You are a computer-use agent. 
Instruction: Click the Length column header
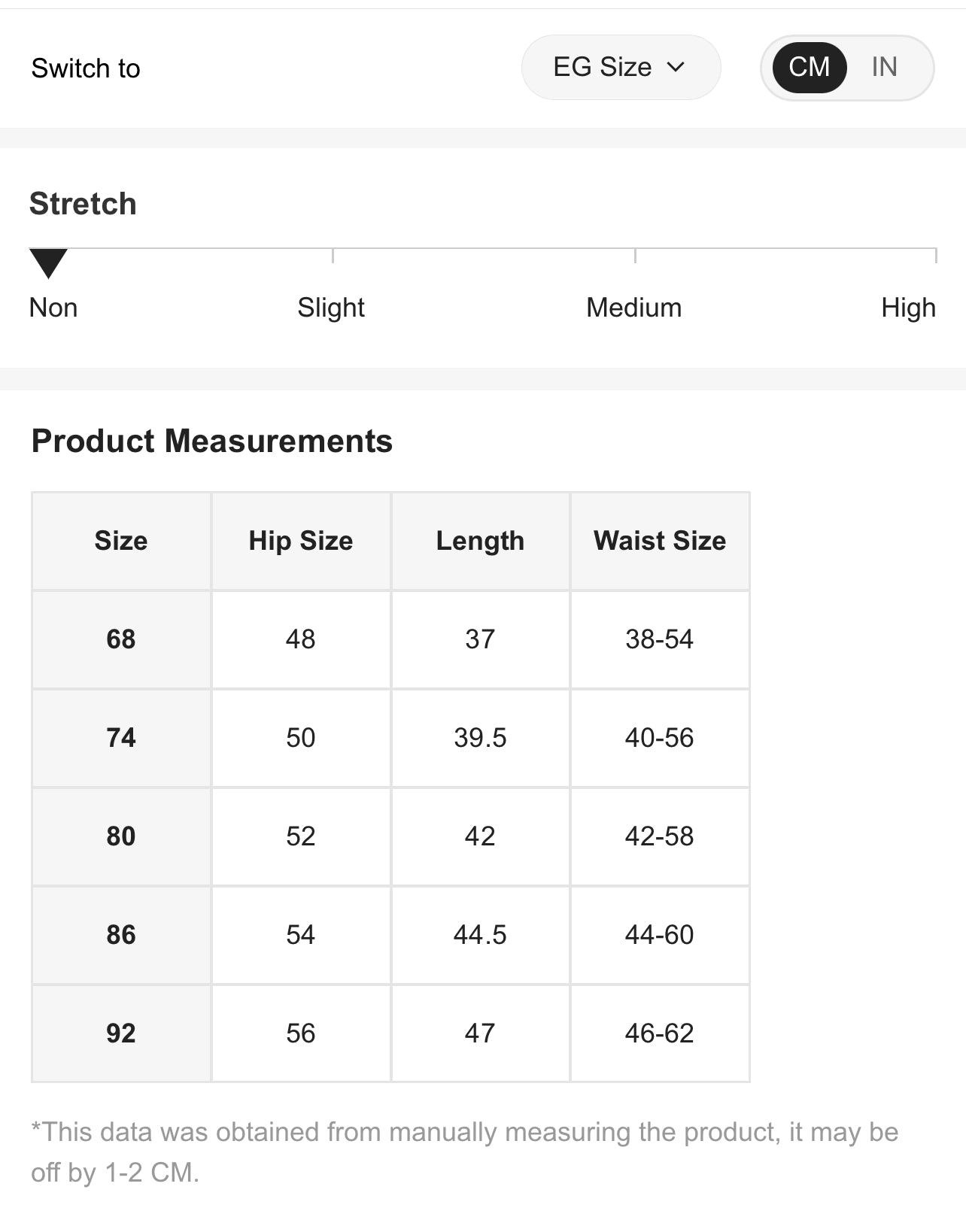pyautogui.click(x=480, y=541)
